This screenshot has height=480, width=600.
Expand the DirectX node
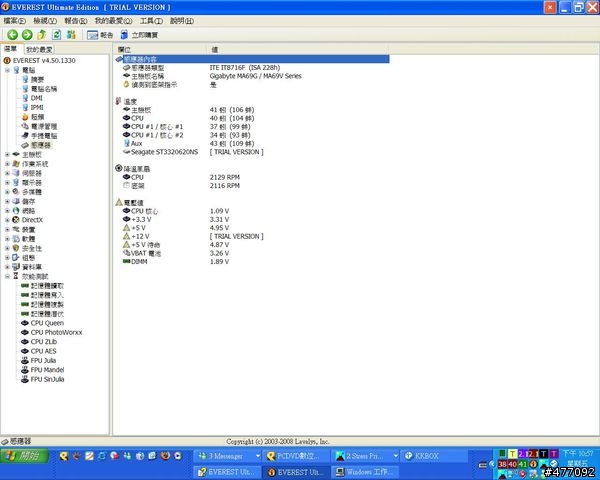point(7,220)
